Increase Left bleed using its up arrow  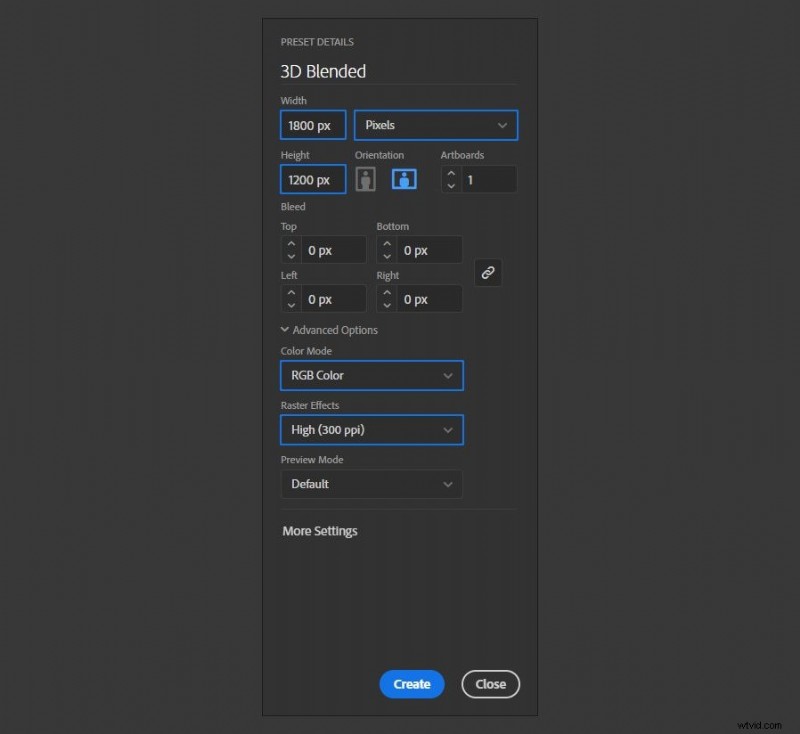[290, 293]
